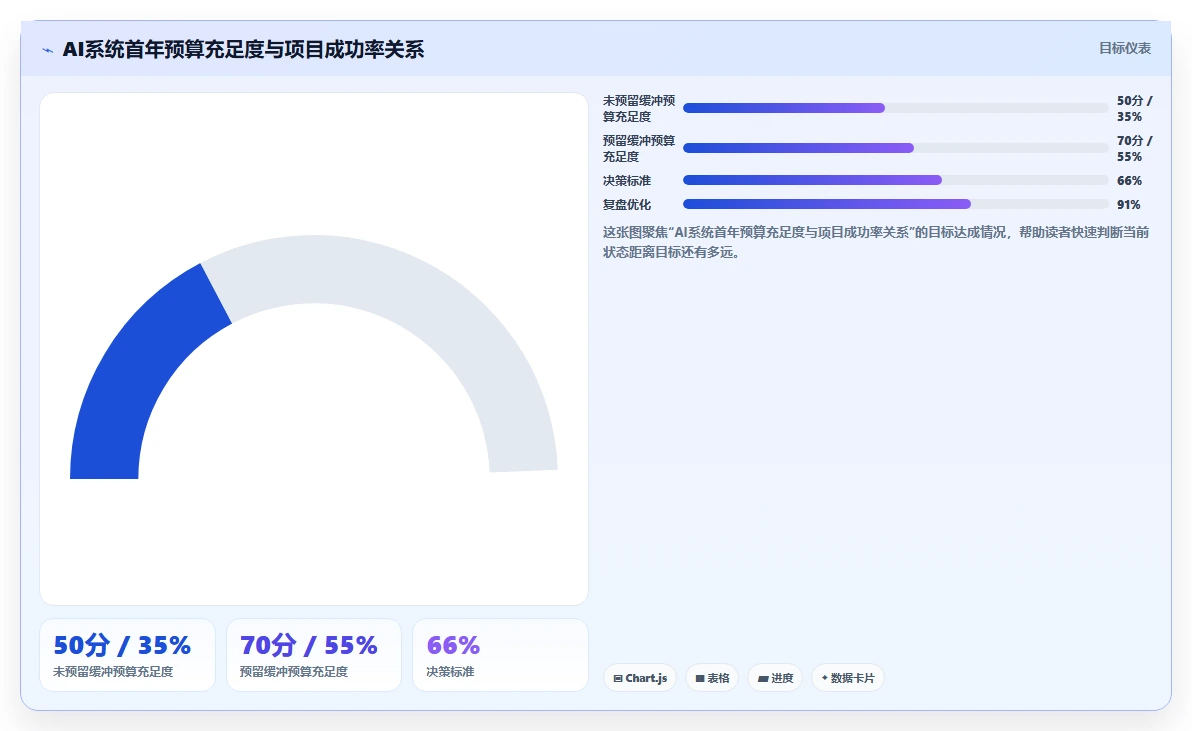Select the 进度 tag chip
This screenshot has width=1192, height=731.
pyautogui.click(x=775, y=678)
